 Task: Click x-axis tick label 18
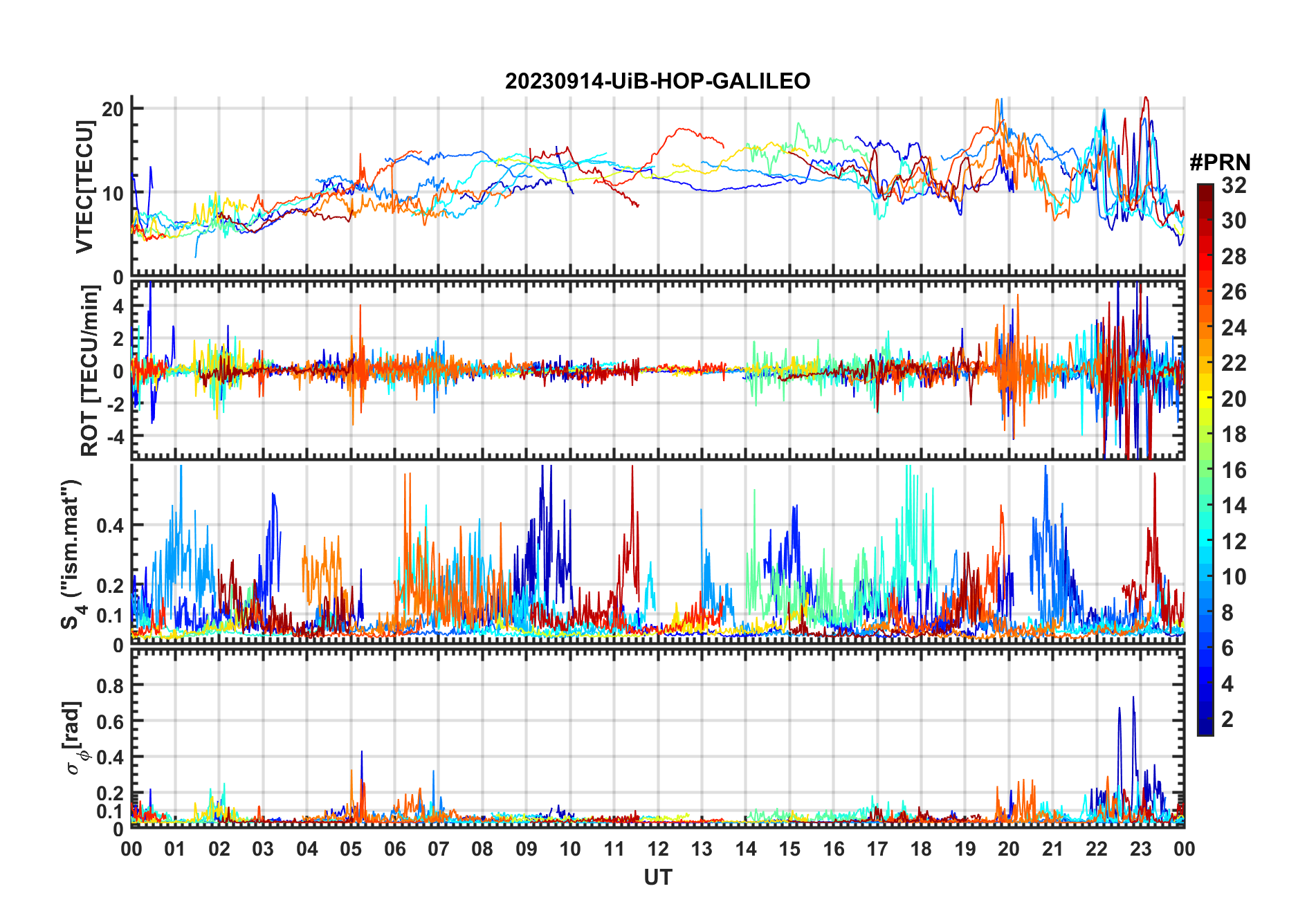(x=921, y=849)
